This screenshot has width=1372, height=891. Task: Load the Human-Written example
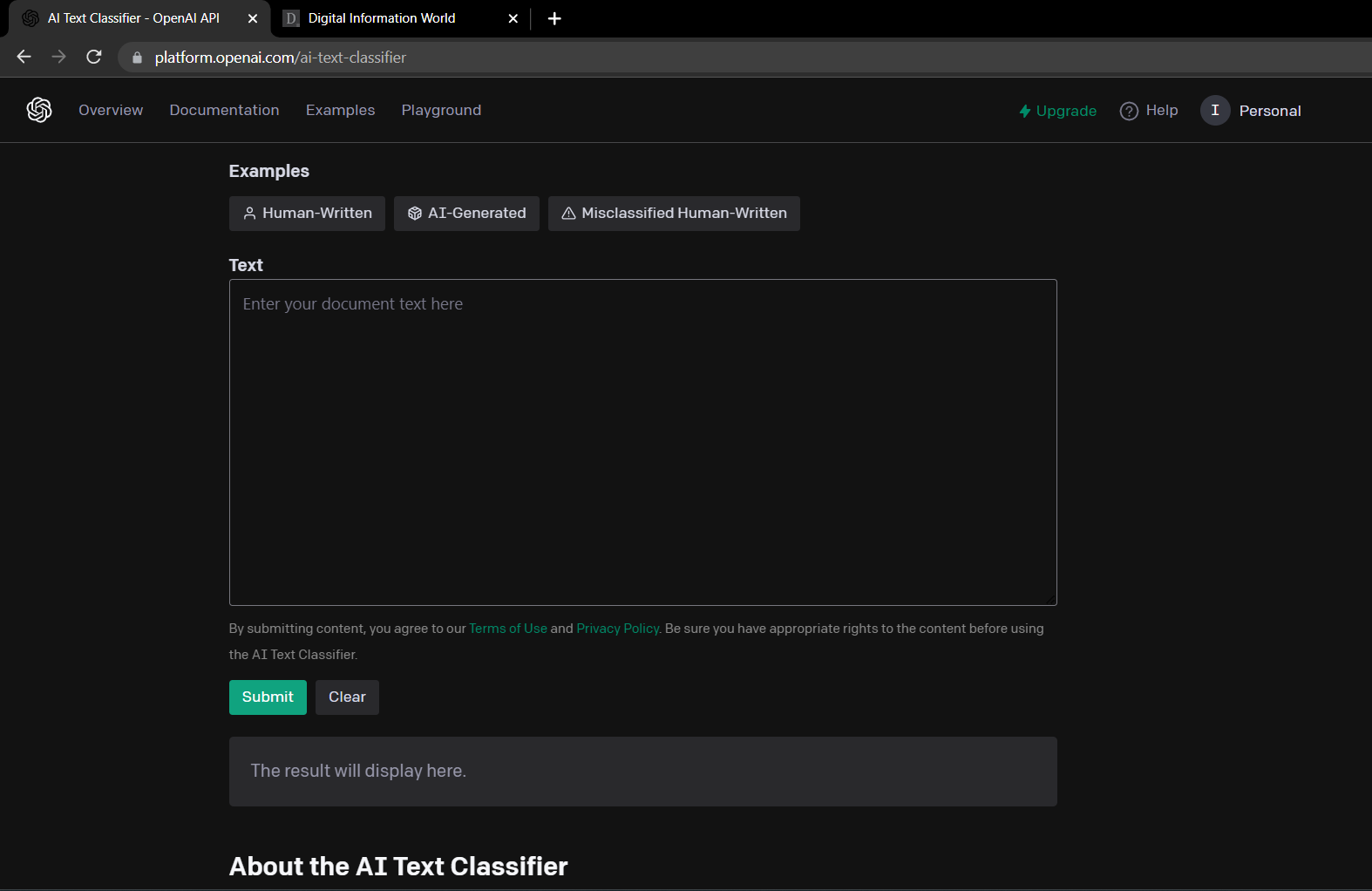[307, 214]
